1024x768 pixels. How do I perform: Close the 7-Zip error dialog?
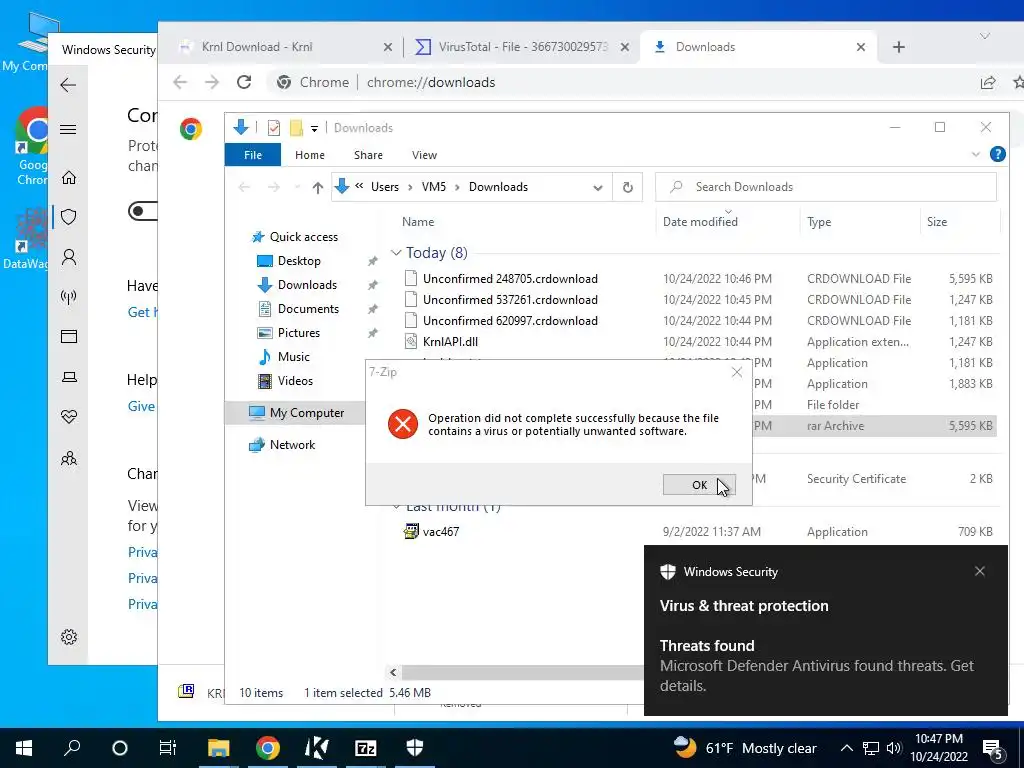pos(737,372)
